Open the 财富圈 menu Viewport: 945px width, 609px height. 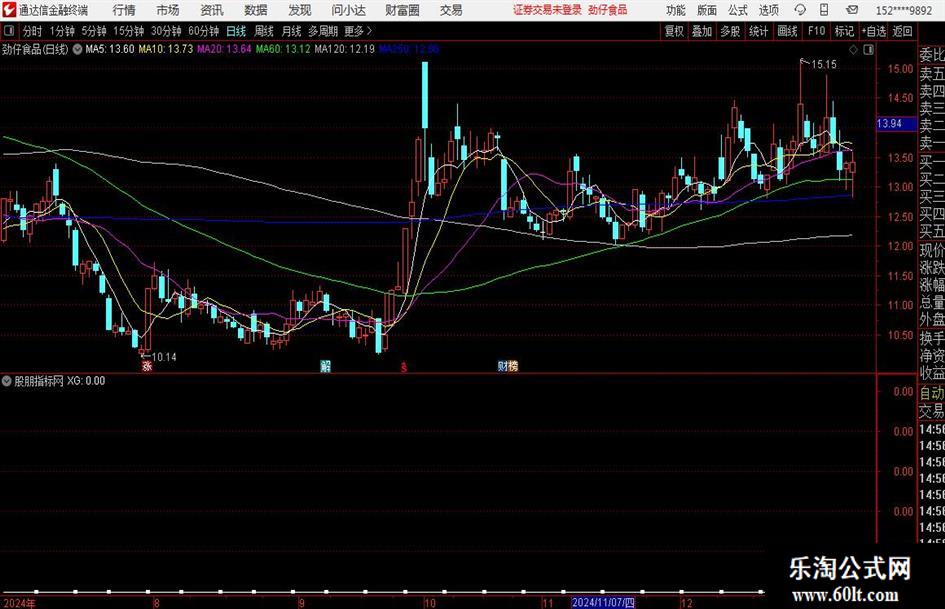[403, 10]
